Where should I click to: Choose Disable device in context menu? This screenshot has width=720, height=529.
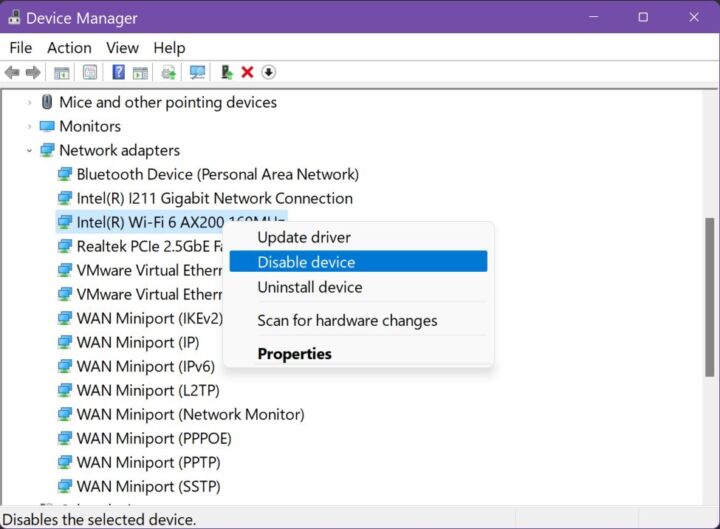coord(358,262)
